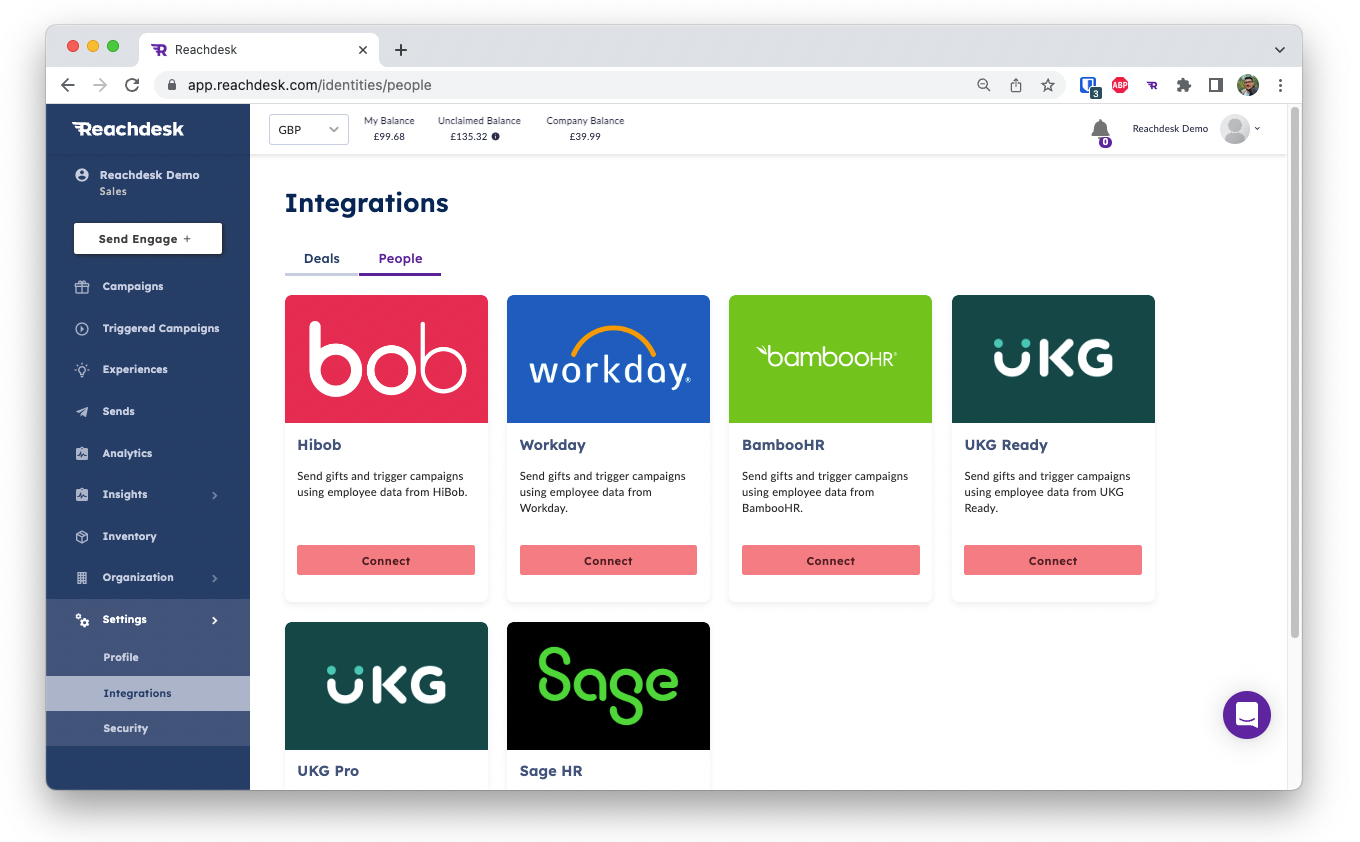Select the People tab
The image size is (1360, 842).
click(400, 259)
